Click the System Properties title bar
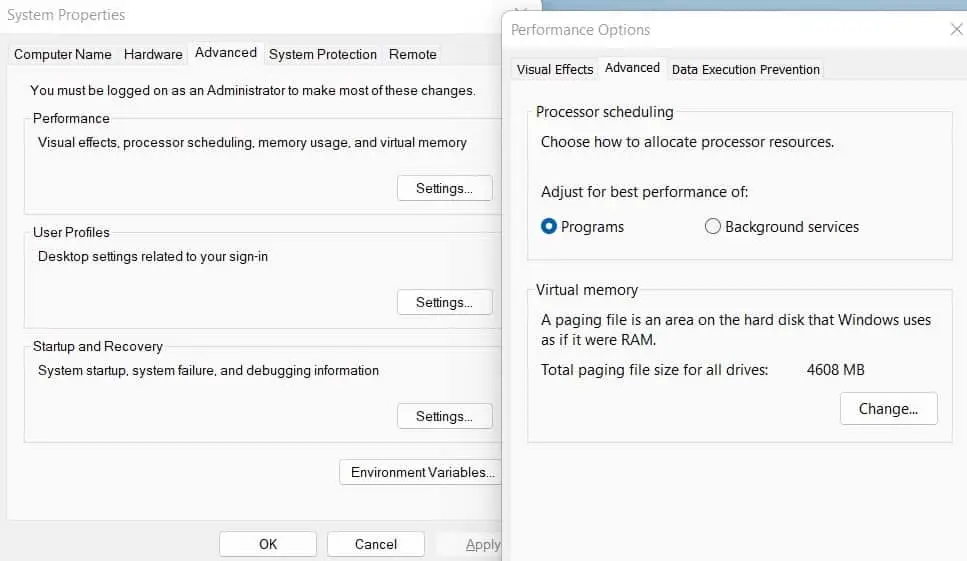This screenshot has height=561, width=967. (200, 16)
